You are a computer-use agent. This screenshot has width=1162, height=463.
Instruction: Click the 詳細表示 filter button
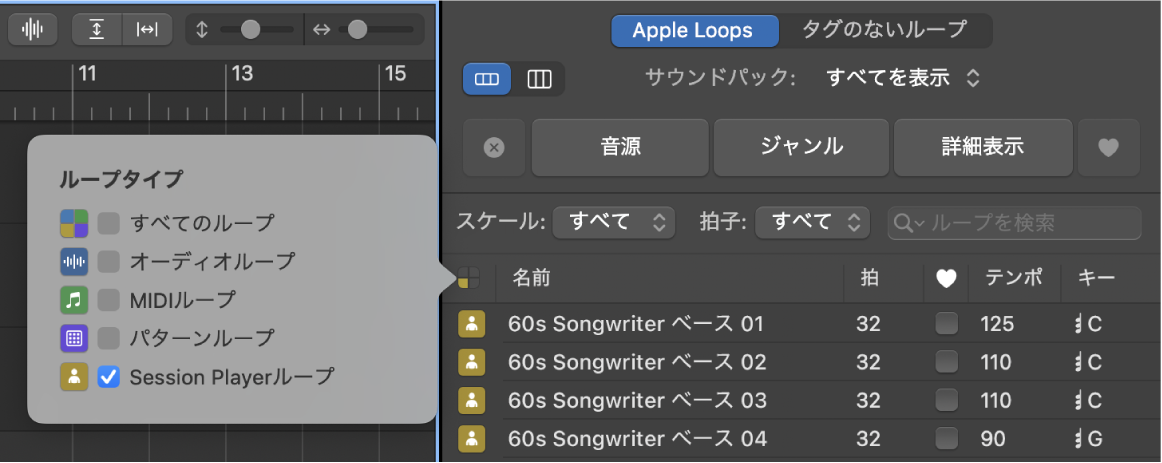(x=983, y=147)
